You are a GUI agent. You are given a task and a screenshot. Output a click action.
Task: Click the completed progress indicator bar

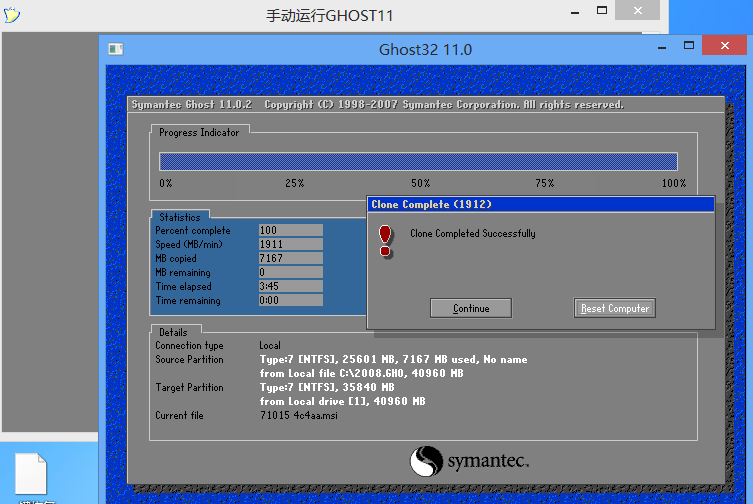[x=418, y=161]
